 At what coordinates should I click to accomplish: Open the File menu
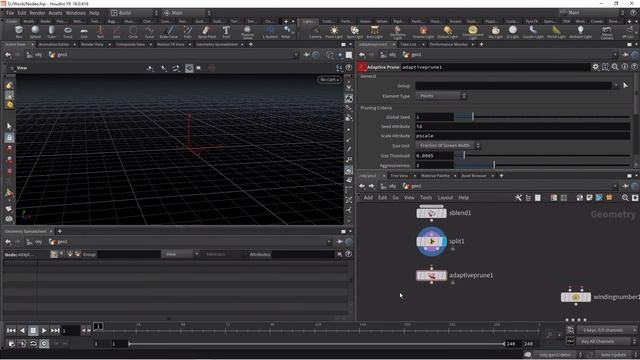[x=10, y=13]
